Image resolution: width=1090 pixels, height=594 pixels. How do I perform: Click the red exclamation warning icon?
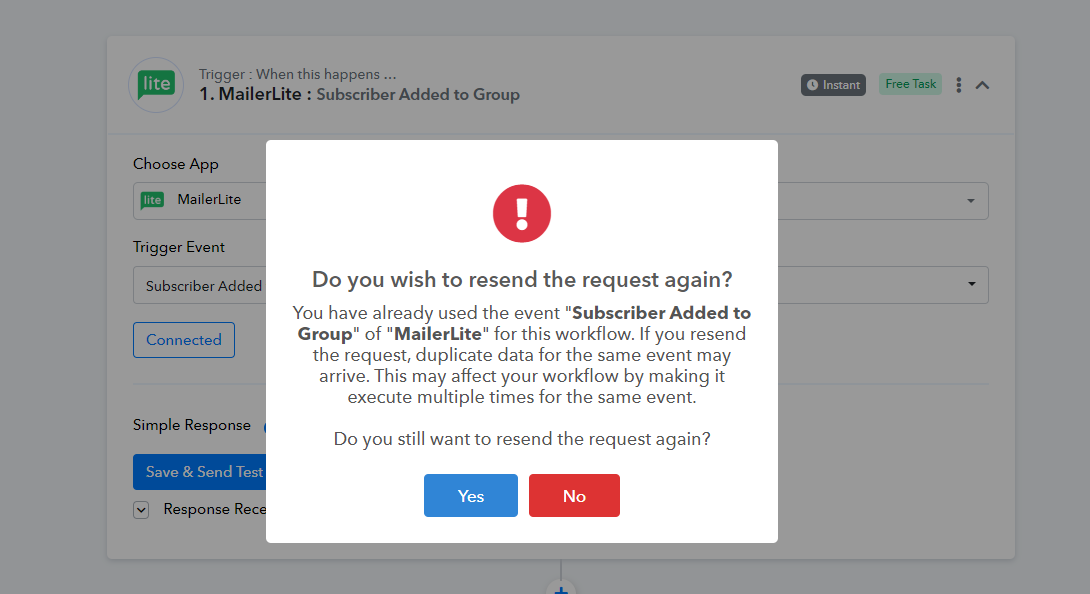tap(521, 214)
